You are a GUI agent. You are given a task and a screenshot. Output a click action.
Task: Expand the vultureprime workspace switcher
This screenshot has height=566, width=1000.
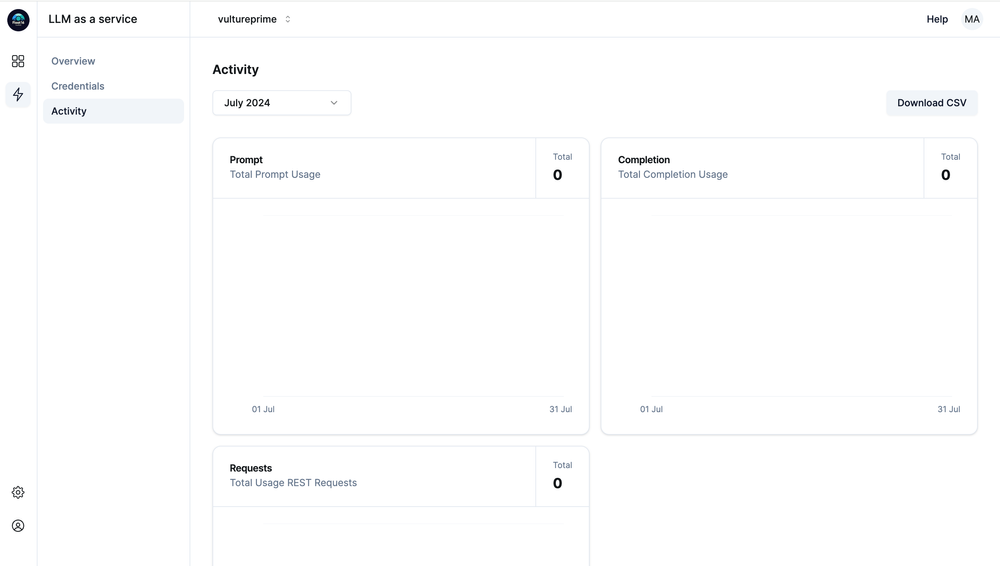[x=254, y=19]
